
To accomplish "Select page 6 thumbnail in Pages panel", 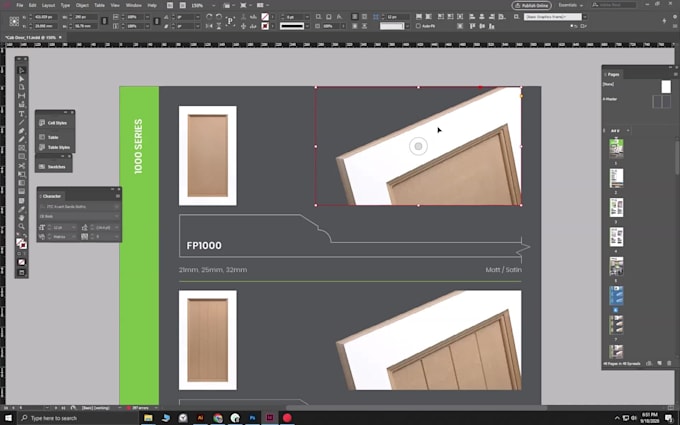I will coord(616,295).
